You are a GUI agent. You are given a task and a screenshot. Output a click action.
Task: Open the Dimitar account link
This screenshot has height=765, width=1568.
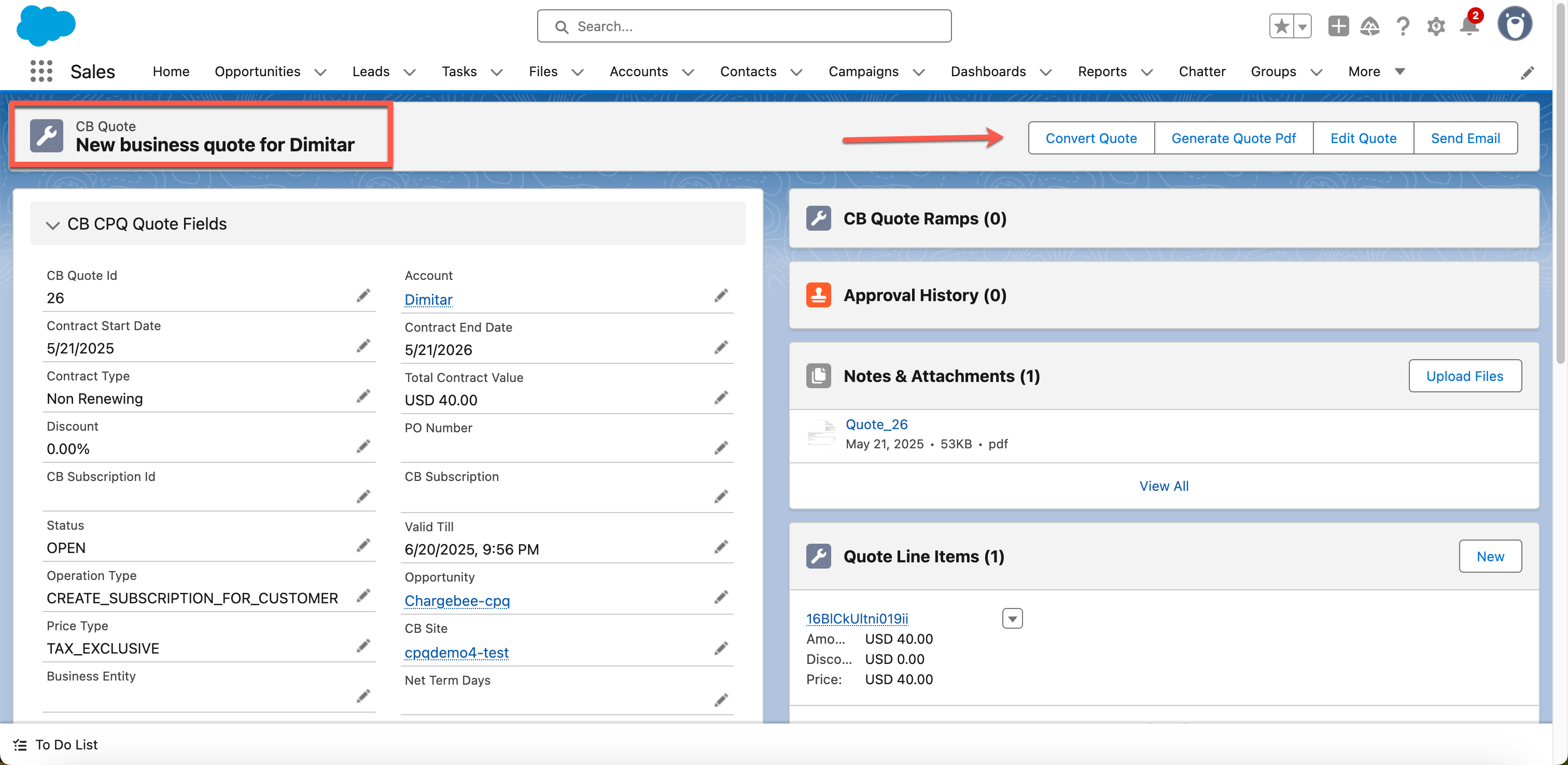pos(428,300)
